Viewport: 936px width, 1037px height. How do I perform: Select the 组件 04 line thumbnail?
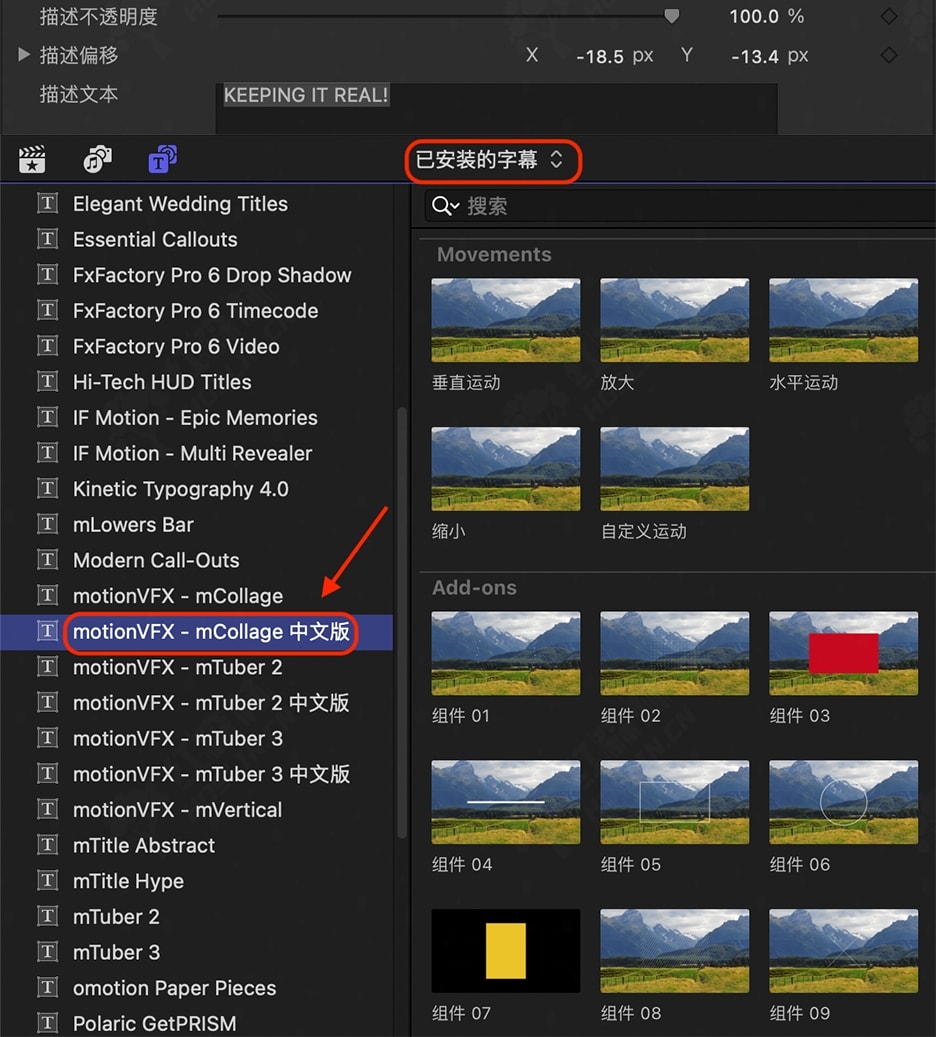tap(505, 802)
